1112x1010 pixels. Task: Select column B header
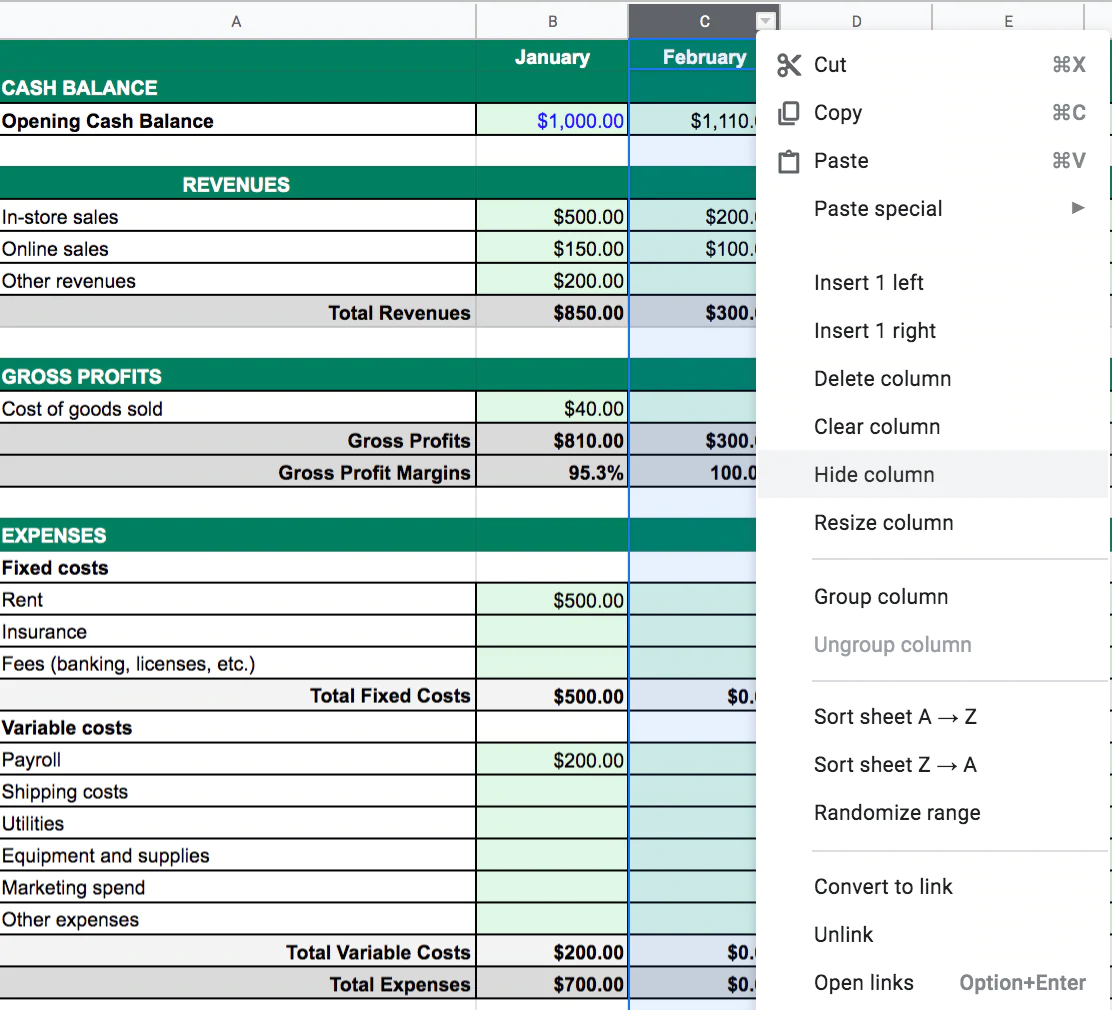[x=552, y=21]
